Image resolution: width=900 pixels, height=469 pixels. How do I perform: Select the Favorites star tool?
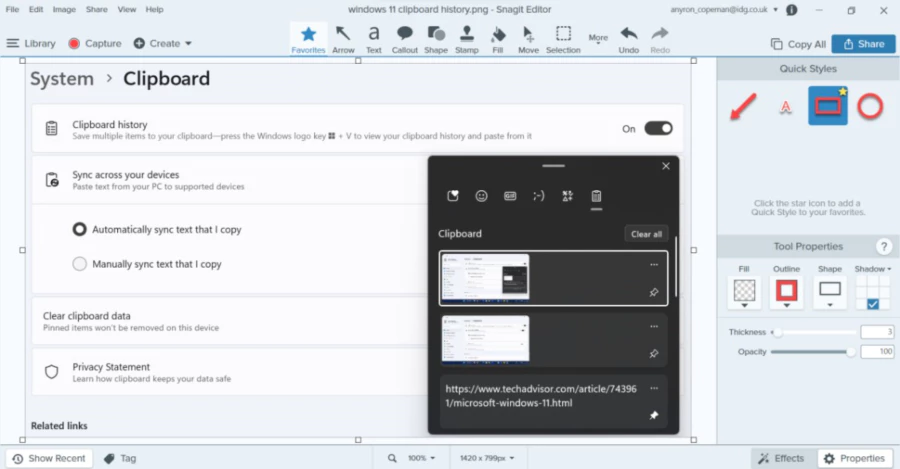point(308,39)
